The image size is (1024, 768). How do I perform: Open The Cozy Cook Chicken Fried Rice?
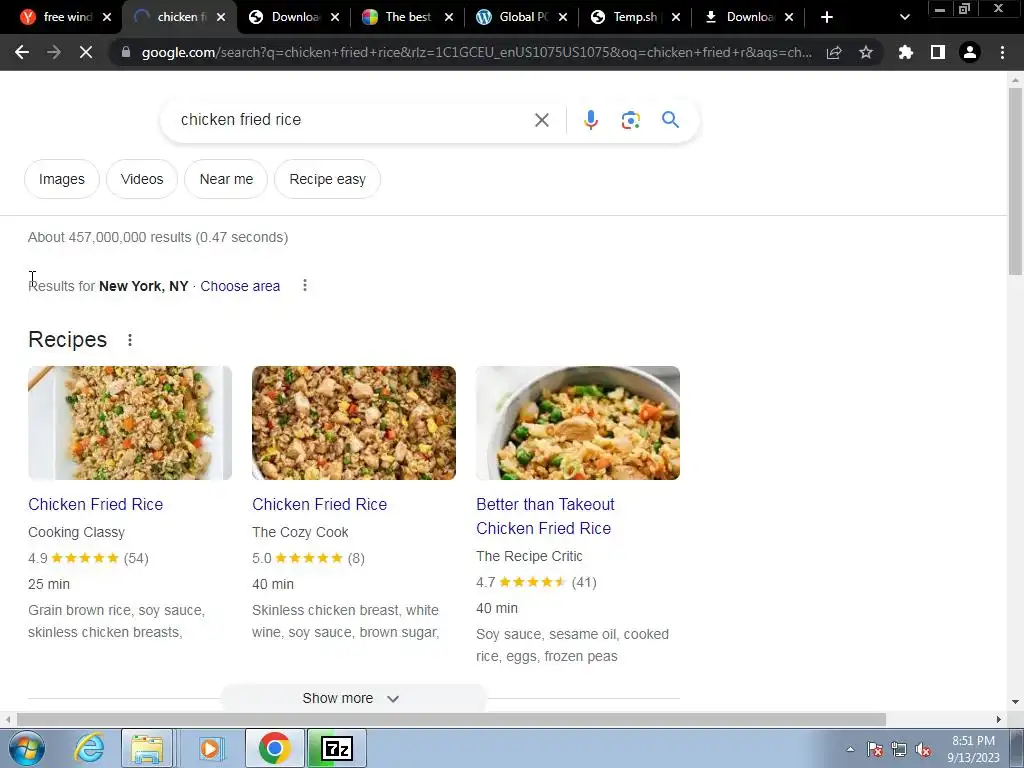(x=319, y=504)
